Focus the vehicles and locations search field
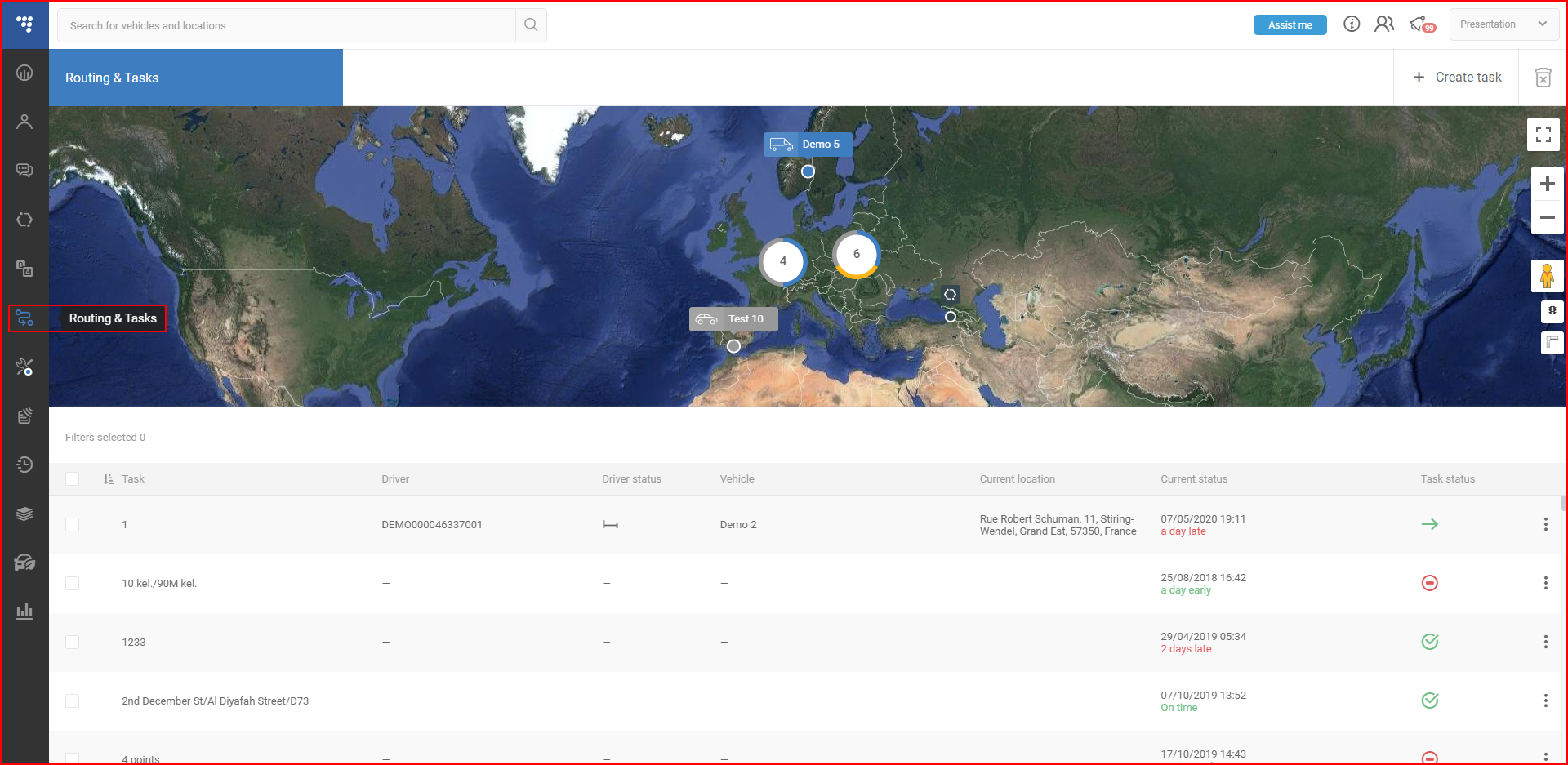 [x=286, y=25]
